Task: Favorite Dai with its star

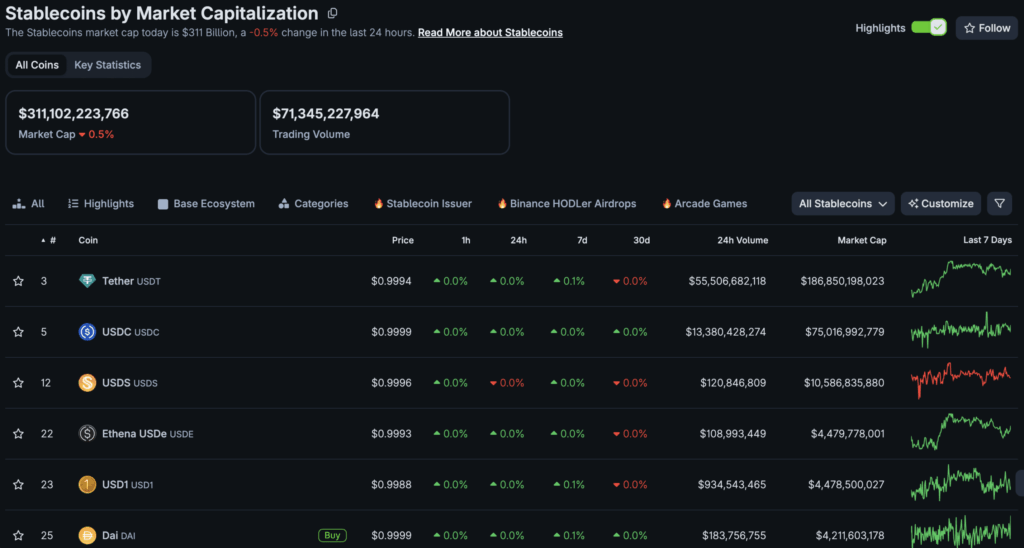Action: point(18,536)
